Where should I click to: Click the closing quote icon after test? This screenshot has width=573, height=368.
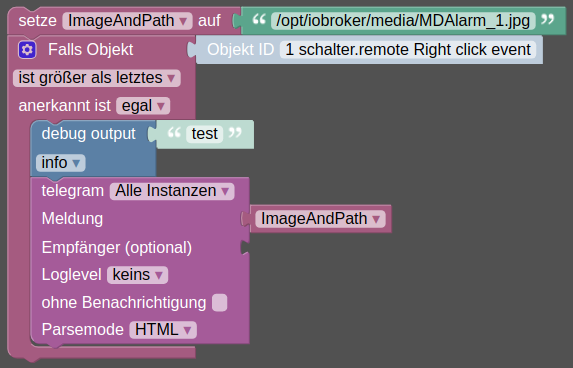pos(235,132)
